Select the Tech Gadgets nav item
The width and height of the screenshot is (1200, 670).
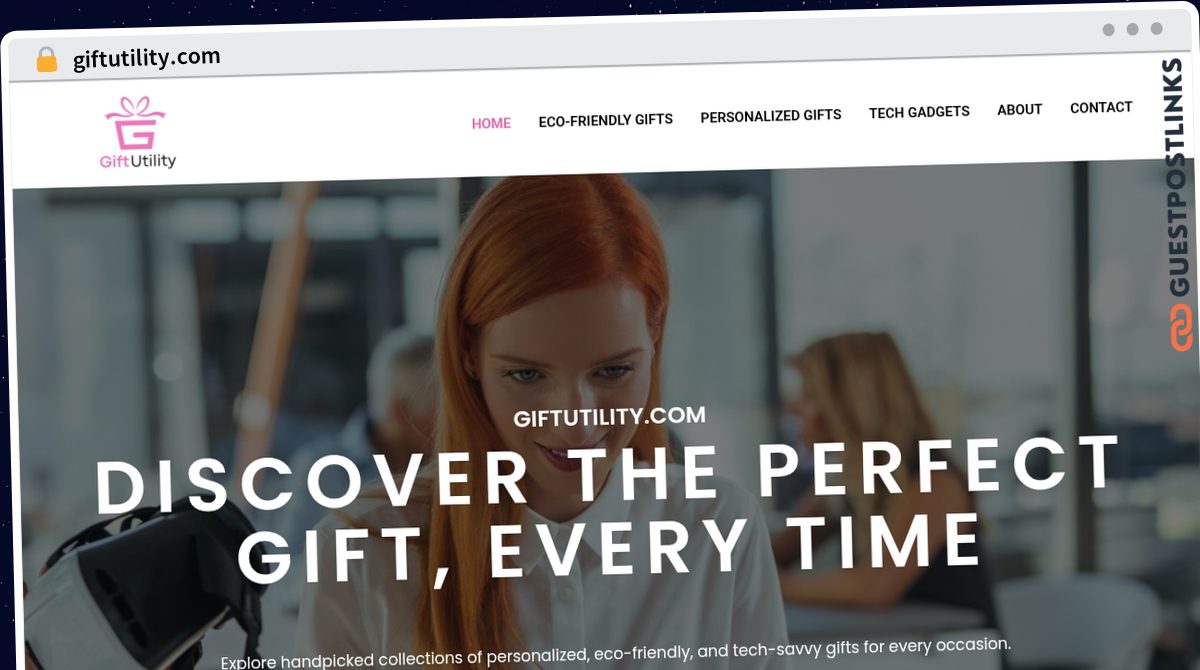pyautogui.click(x=919, y=112)
